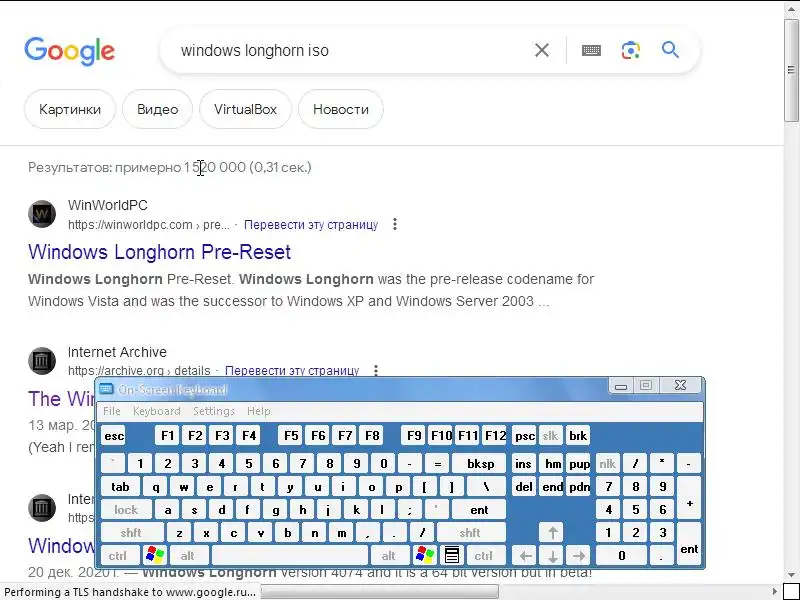
Task: Click the psc key on the on-screen keyboard
Action: pyautogui.click(x=524, y=436)
